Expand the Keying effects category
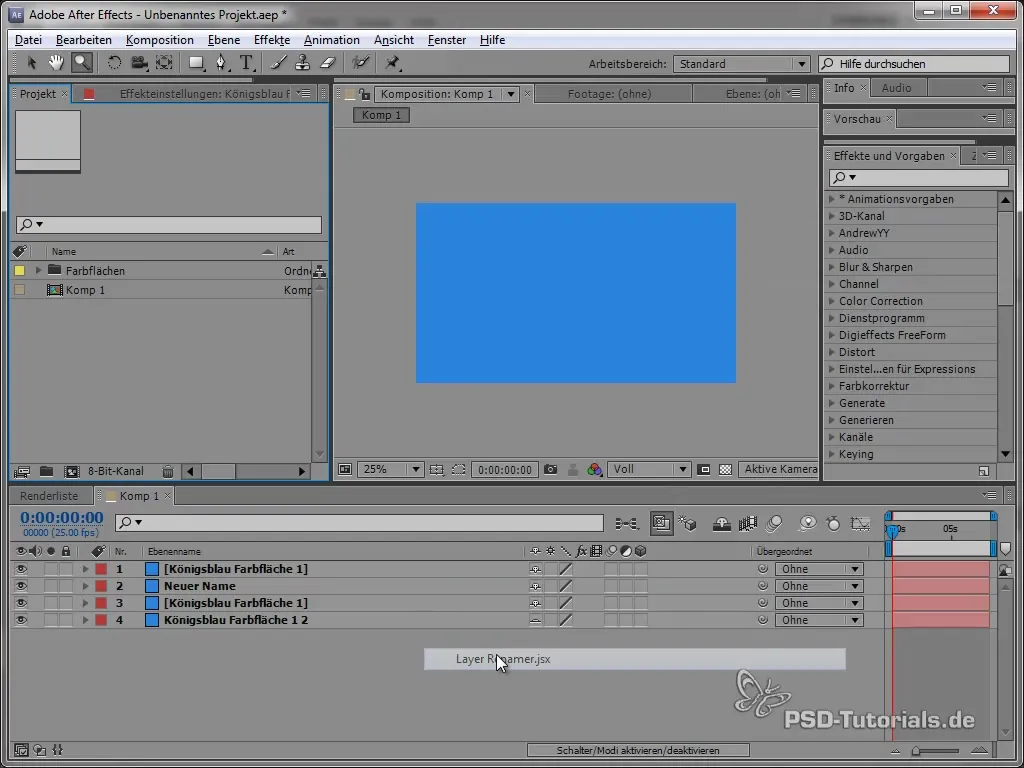Viewport: 1024px width, 768px height. 832,454
